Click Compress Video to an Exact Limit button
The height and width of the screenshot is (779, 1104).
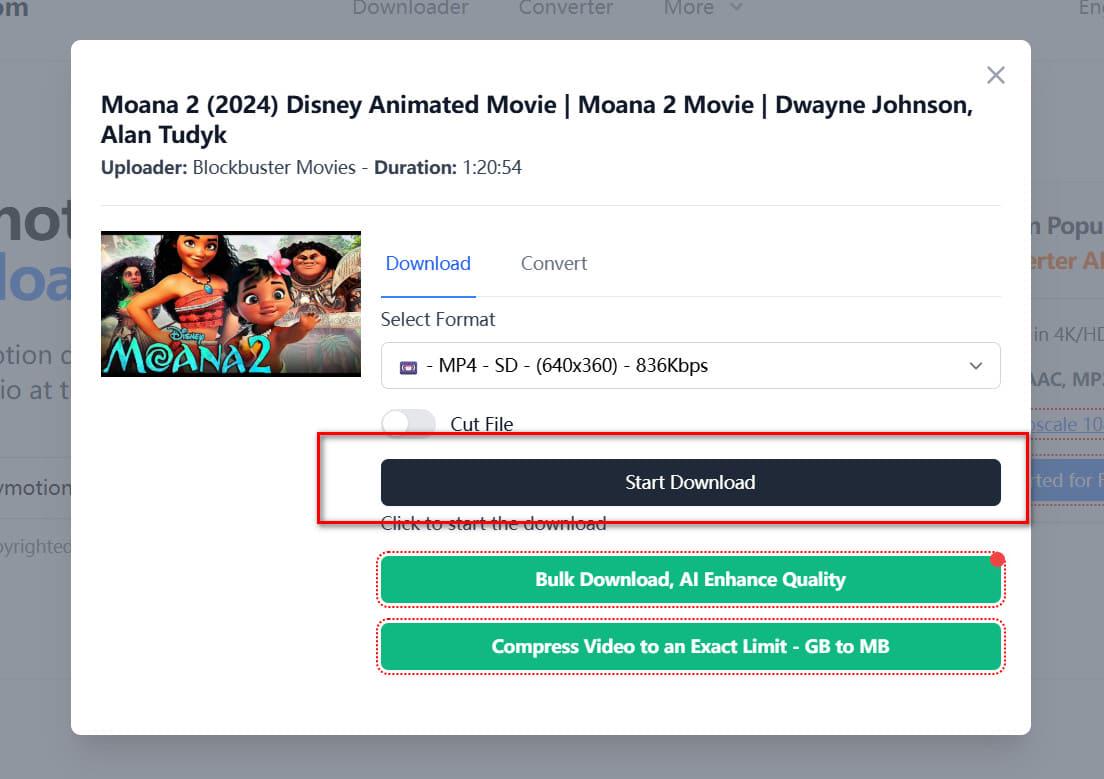pyautogui.click(x=690, y=647)
